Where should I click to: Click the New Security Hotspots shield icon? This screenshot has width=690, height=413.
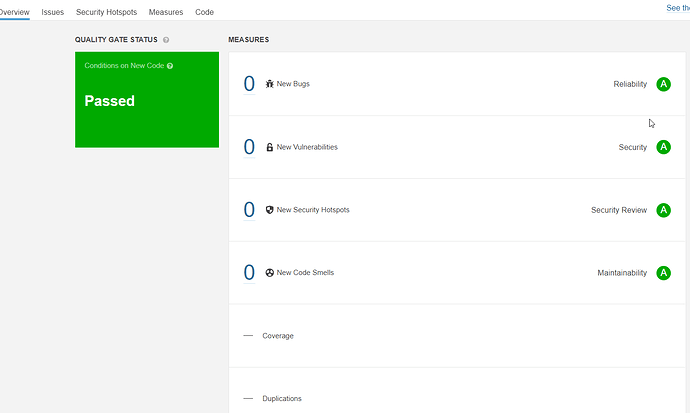tap(269, 210)
